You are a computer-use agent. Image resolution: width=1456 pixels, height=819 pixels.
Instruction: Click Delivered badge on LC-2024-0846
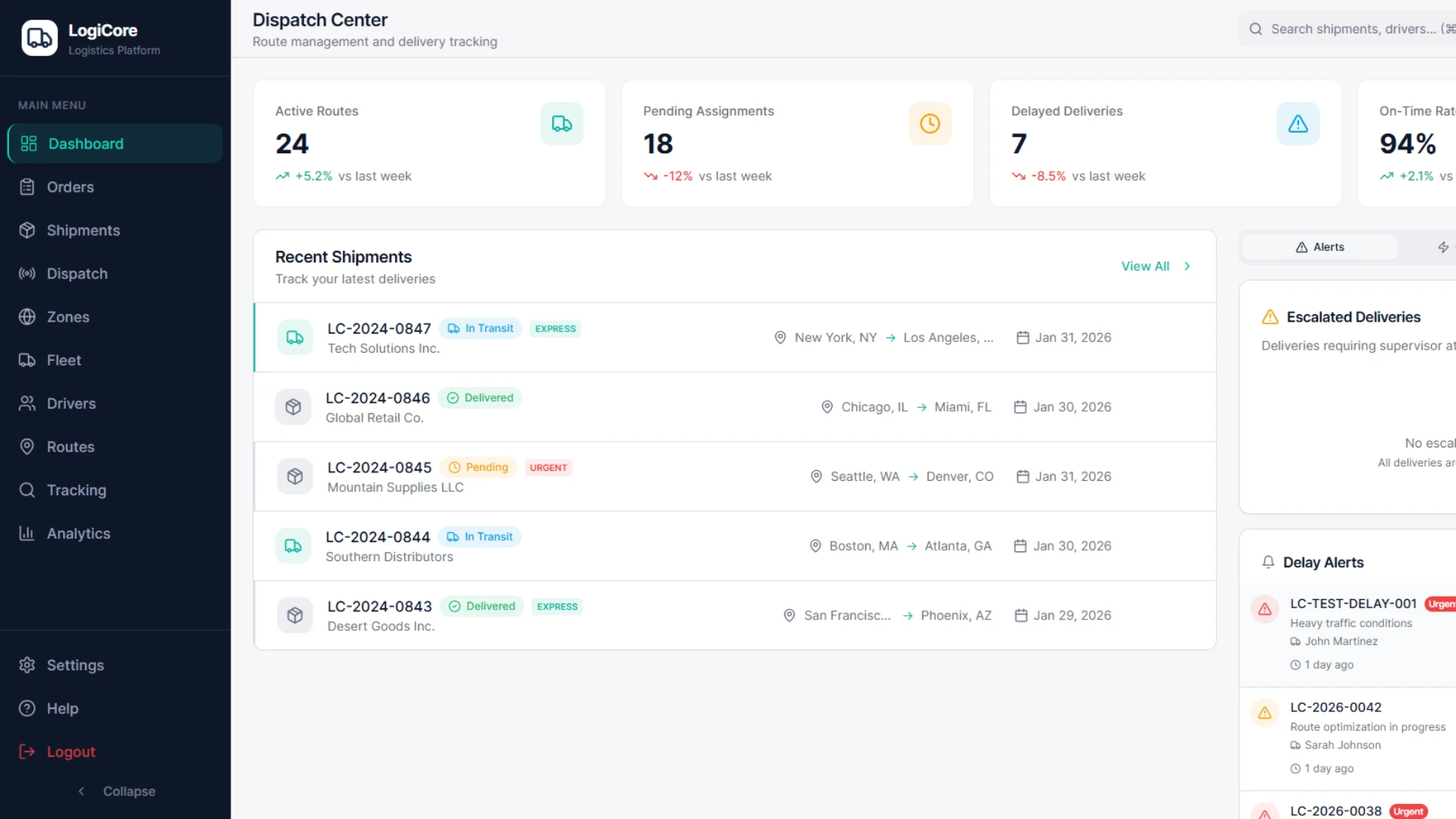click(x=480, y=398)
